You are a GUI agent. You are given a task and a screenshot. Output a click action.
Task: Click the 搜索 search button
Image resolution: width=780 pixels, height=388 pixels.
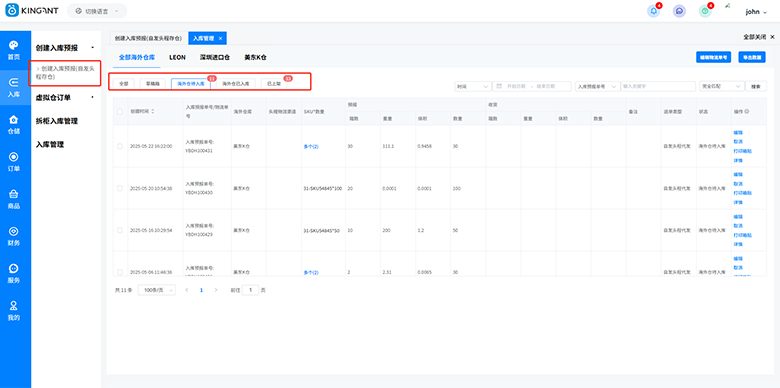pyautogui.click(x=756, y=86)
